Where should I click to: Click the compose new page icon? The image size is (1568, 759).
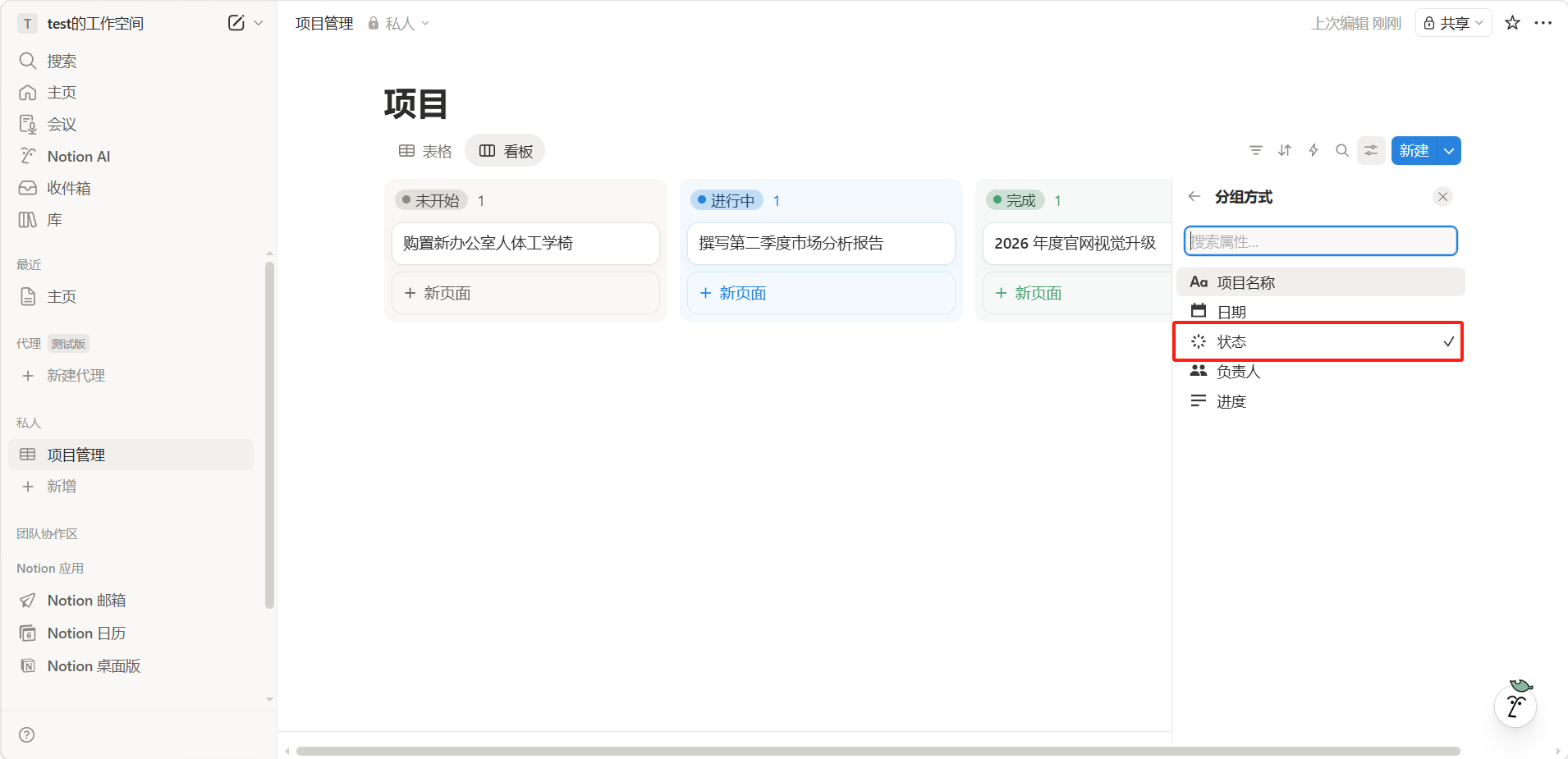pos(236,23)
